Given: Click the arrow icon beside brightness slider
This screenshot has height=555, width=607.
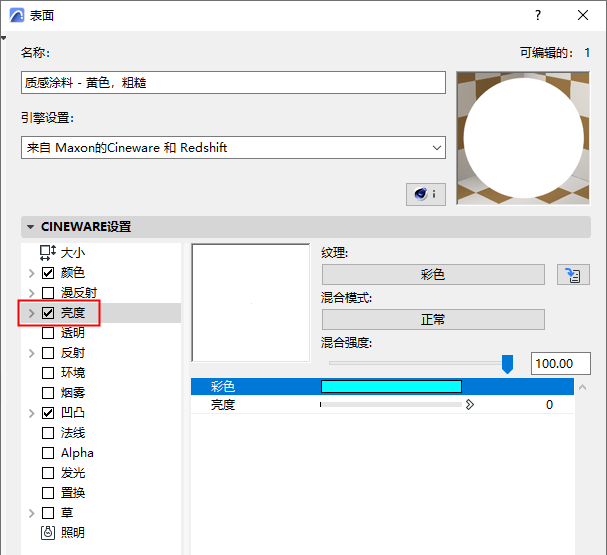Looking at the screenshot, I should [470, 405].
